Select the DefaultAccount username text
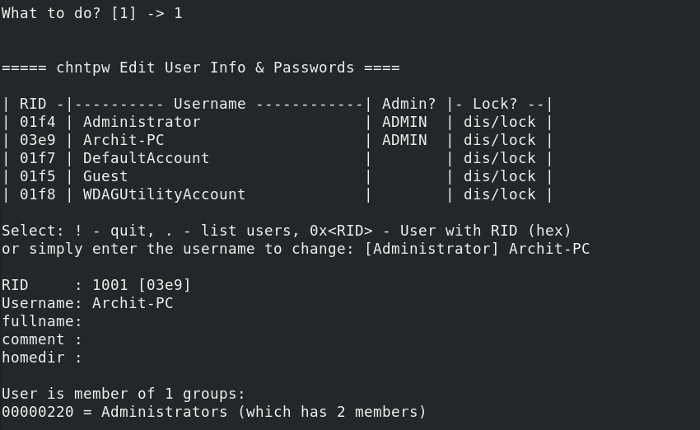Viewport: 700px width, 430px height. pyautogui.click(x=146, y=158)
